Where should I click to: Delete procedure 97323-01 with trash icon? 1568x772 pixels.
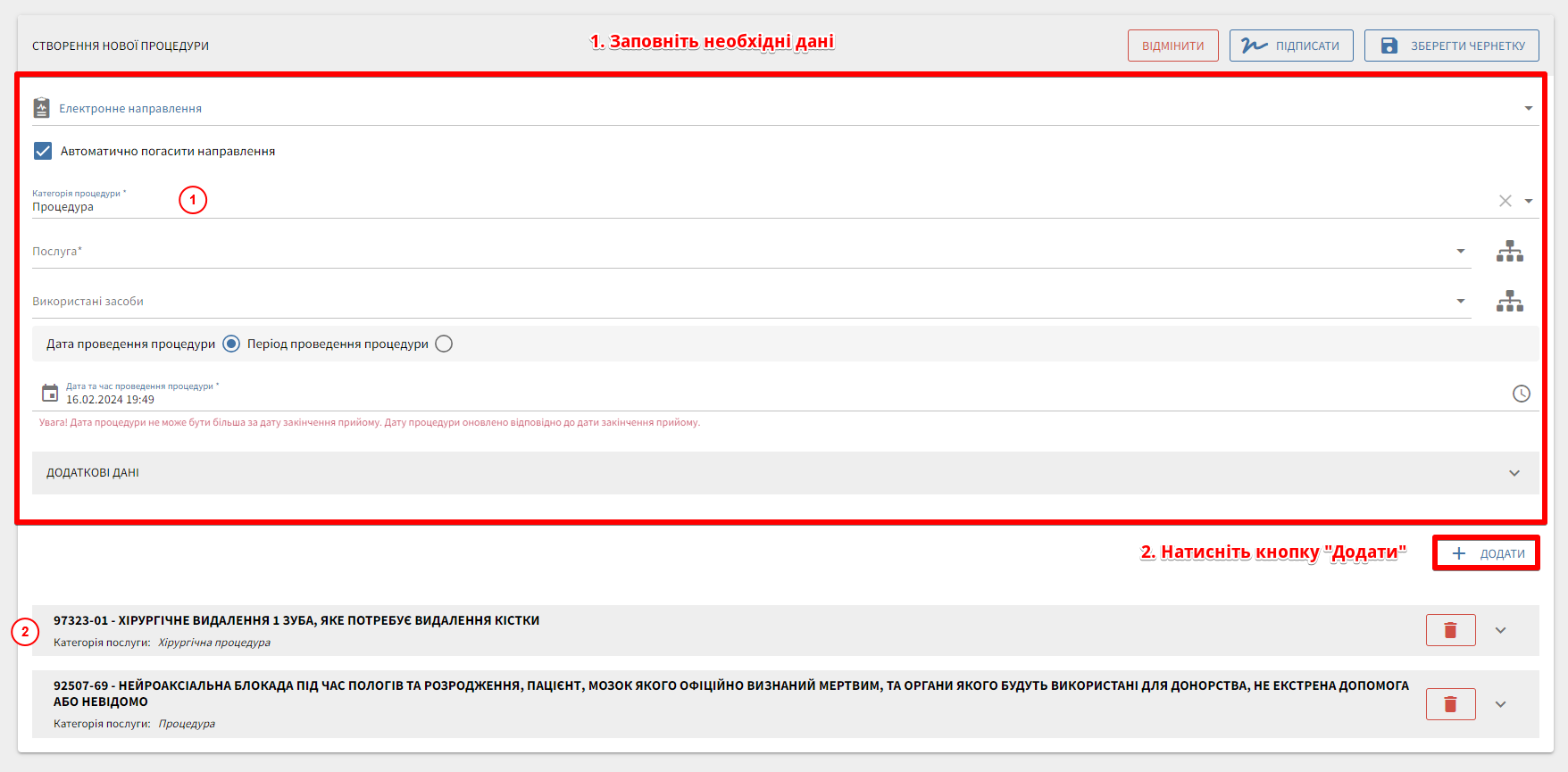pos(1450,630)
